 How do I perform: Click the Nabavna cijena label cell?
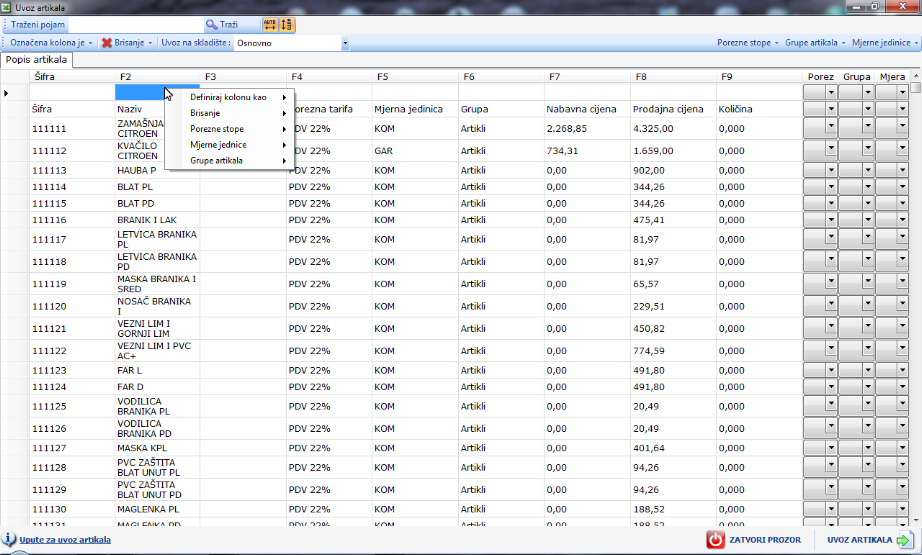tap(587, 109)
